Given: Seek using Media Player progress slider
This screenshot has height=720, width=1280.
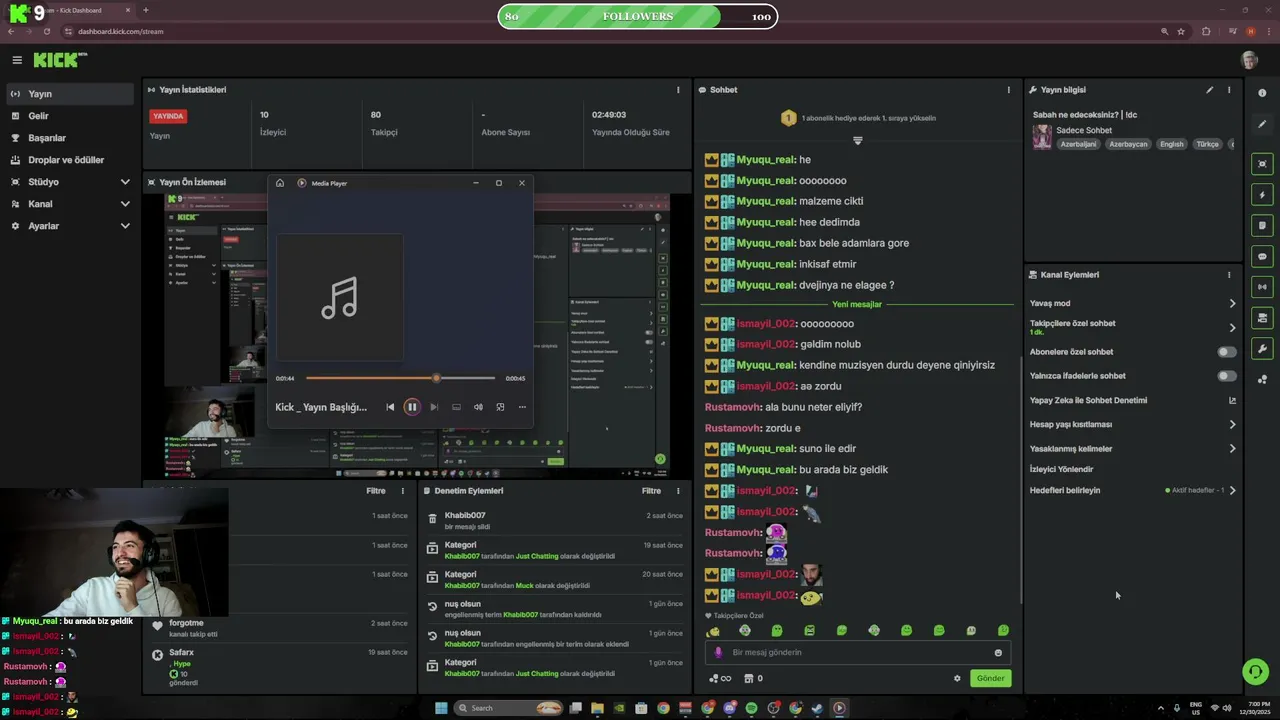Looking at the screenshot, I should click(400, 378).
